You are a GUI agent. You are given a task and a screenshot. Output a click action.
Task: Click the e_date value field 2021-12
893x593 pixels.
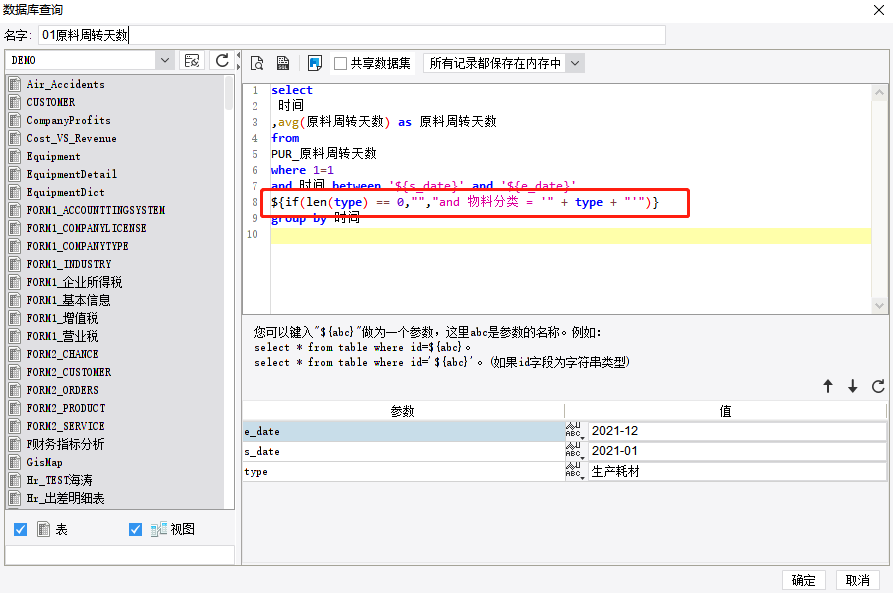click(x=737, y=431)
